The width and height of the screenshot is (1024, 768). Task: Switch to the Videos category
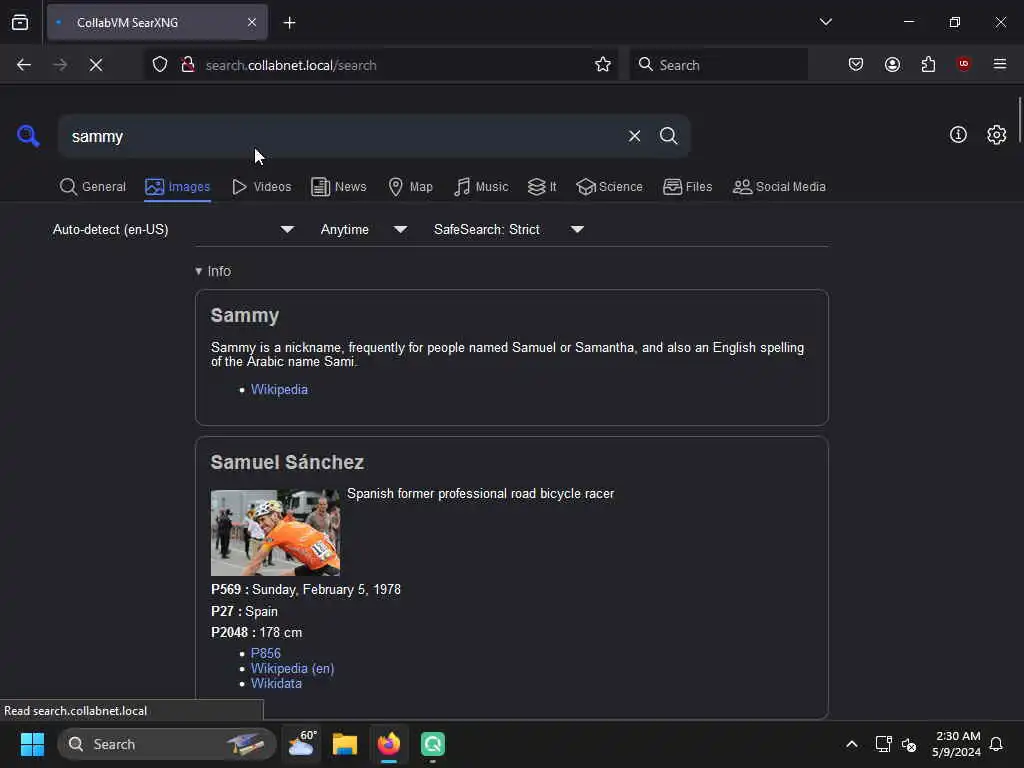(262, 187)
